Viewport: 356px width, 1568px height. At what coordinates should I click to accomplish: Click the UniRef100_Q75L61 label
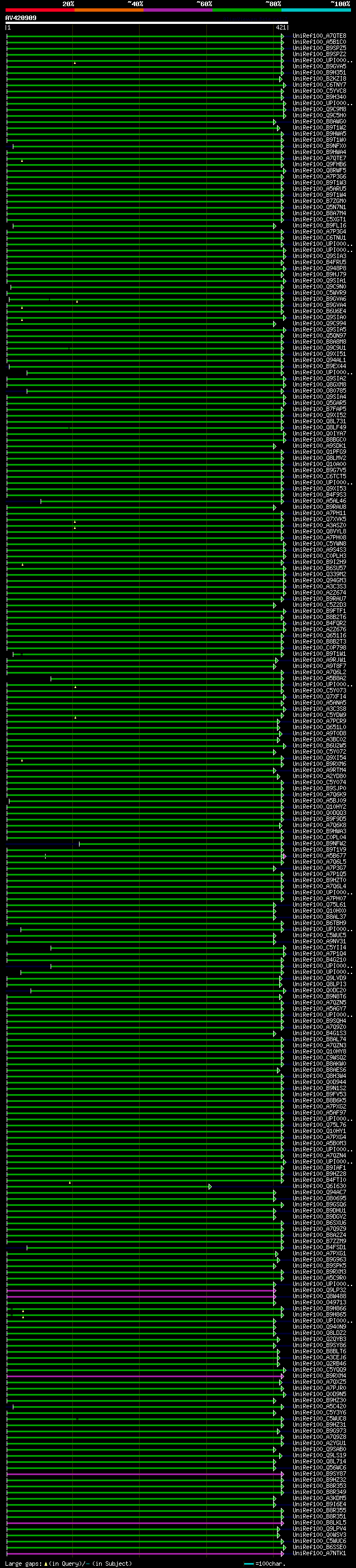[319, 905]
